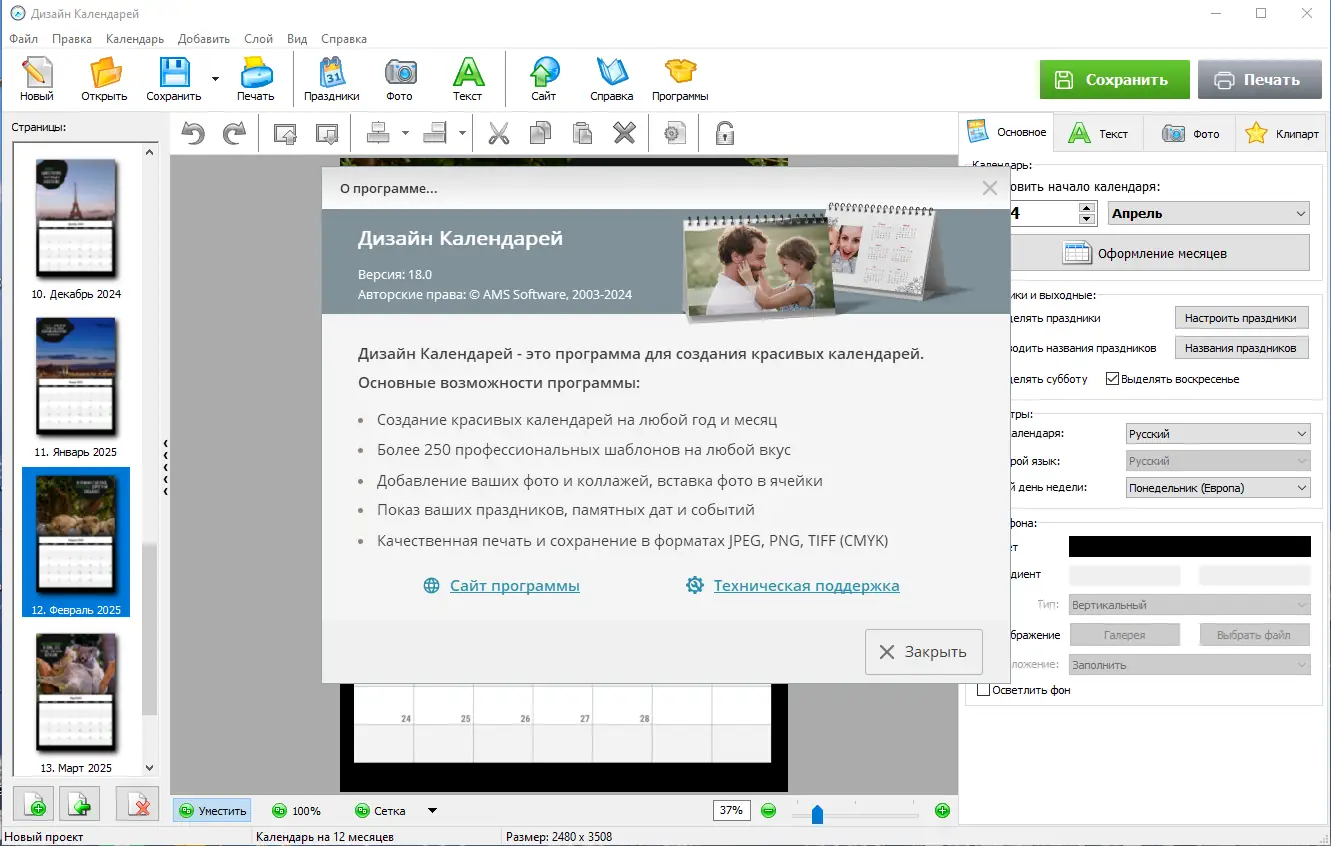Open the Понедельник (Европа) first weekday dropdown

coord(1218,488)
